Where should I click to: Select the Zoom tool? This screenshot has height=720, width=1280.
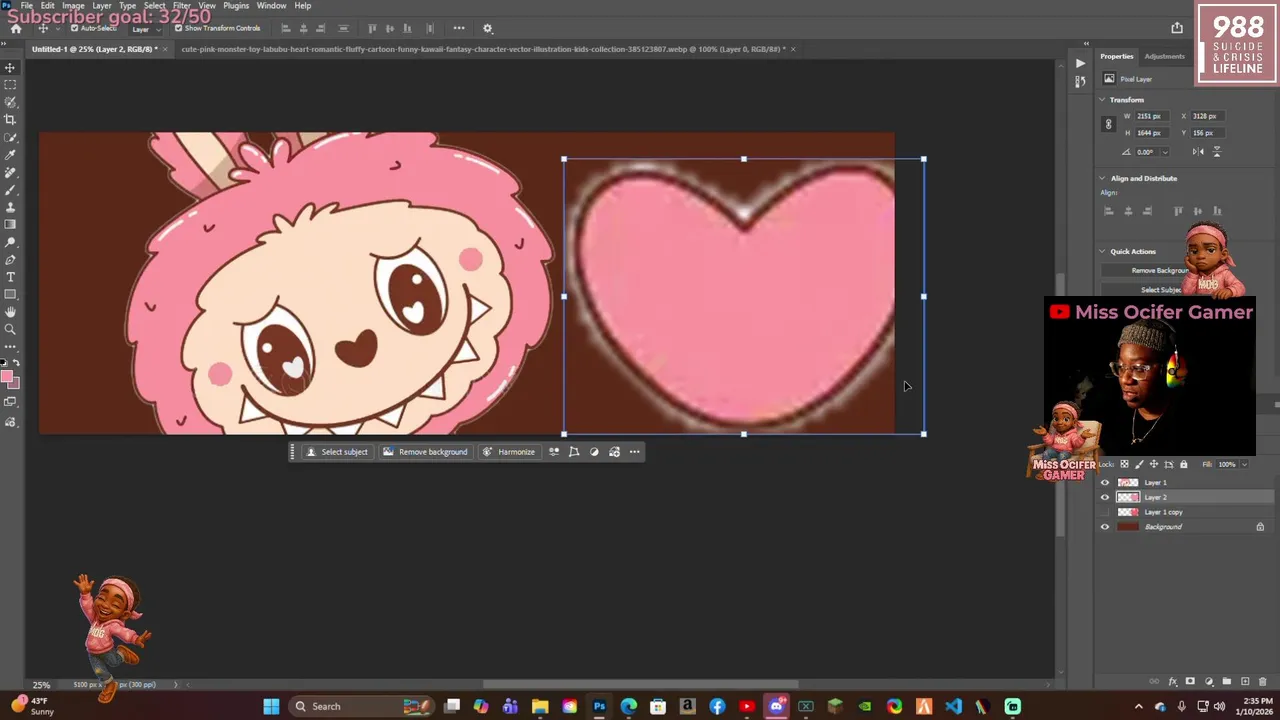tap(10, 329)
